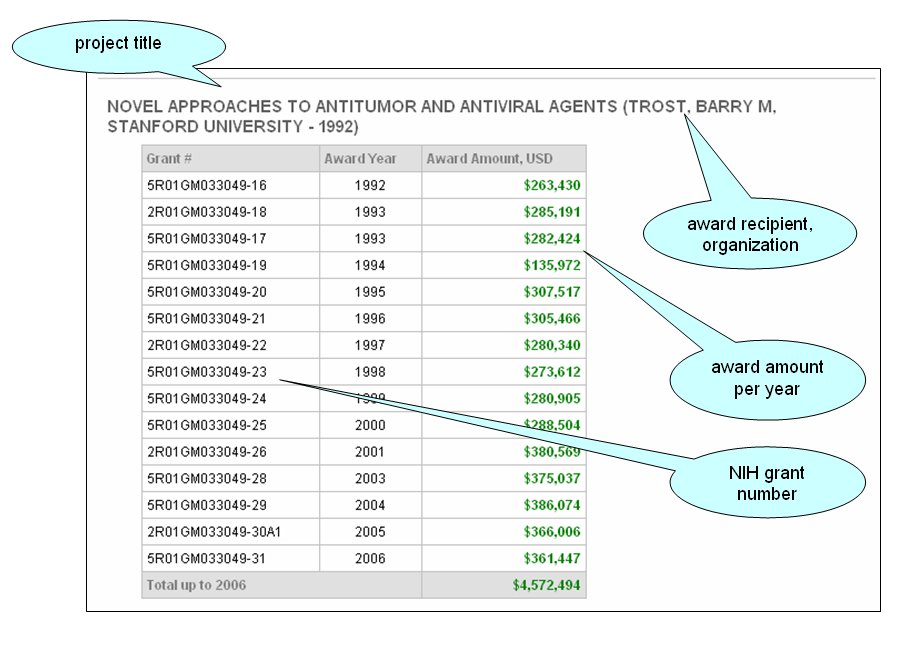Click the award year 1996 cell
908x658 pixels.
[370, 319]
